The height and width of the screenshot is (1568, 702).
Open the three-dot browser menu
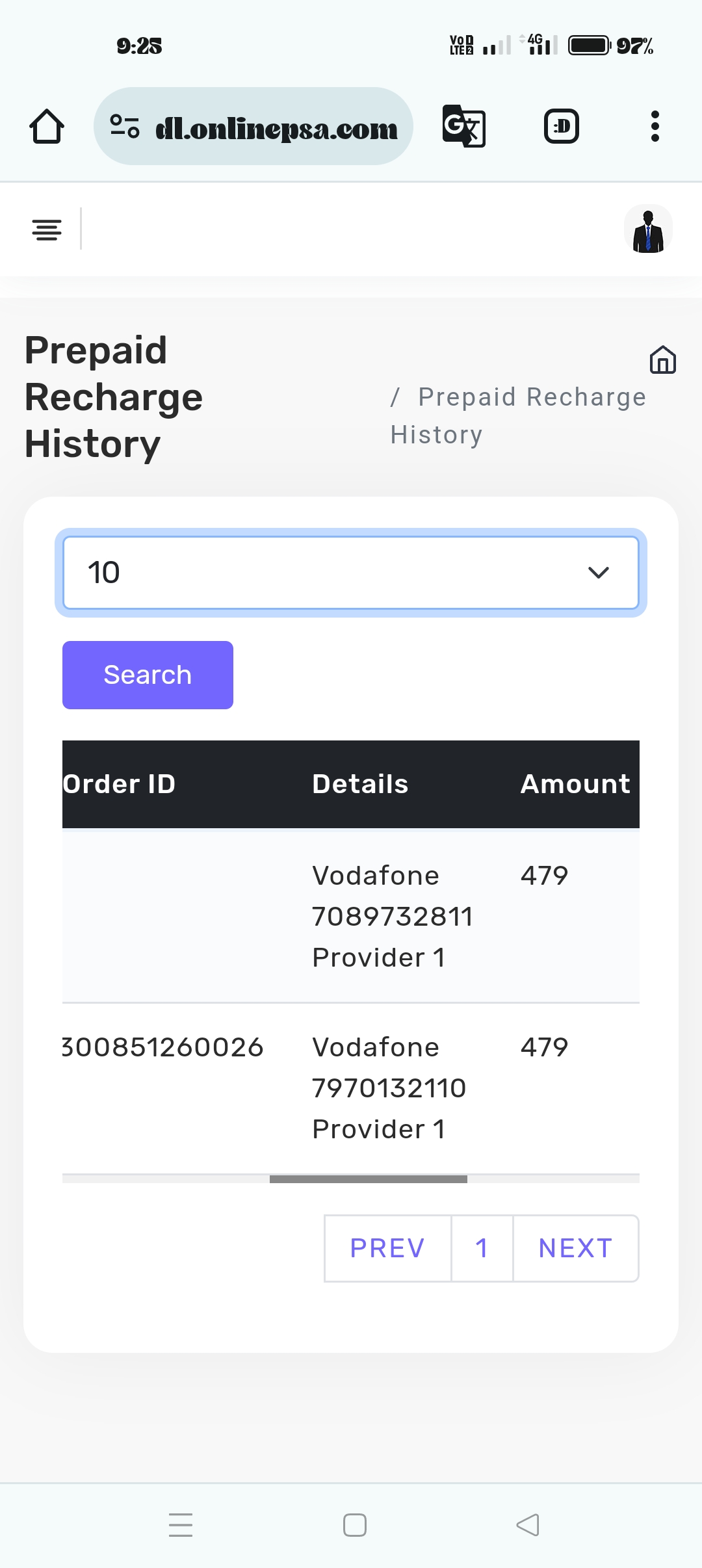655,126
